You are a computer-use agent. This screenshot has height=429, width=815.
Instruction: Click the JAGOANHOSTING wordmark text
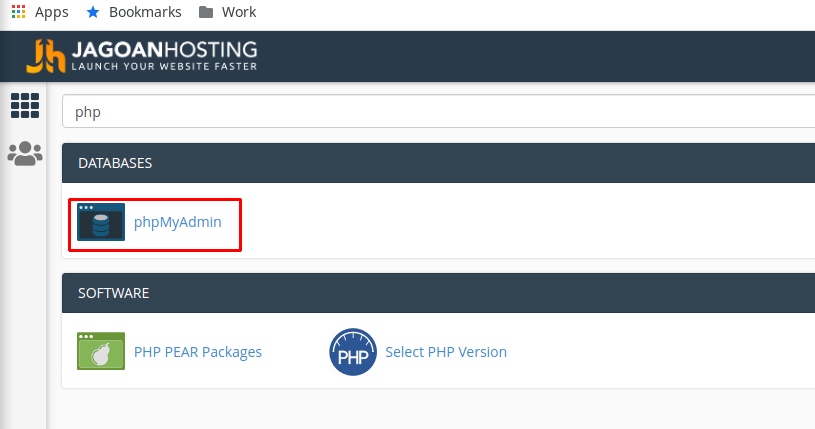164,49
